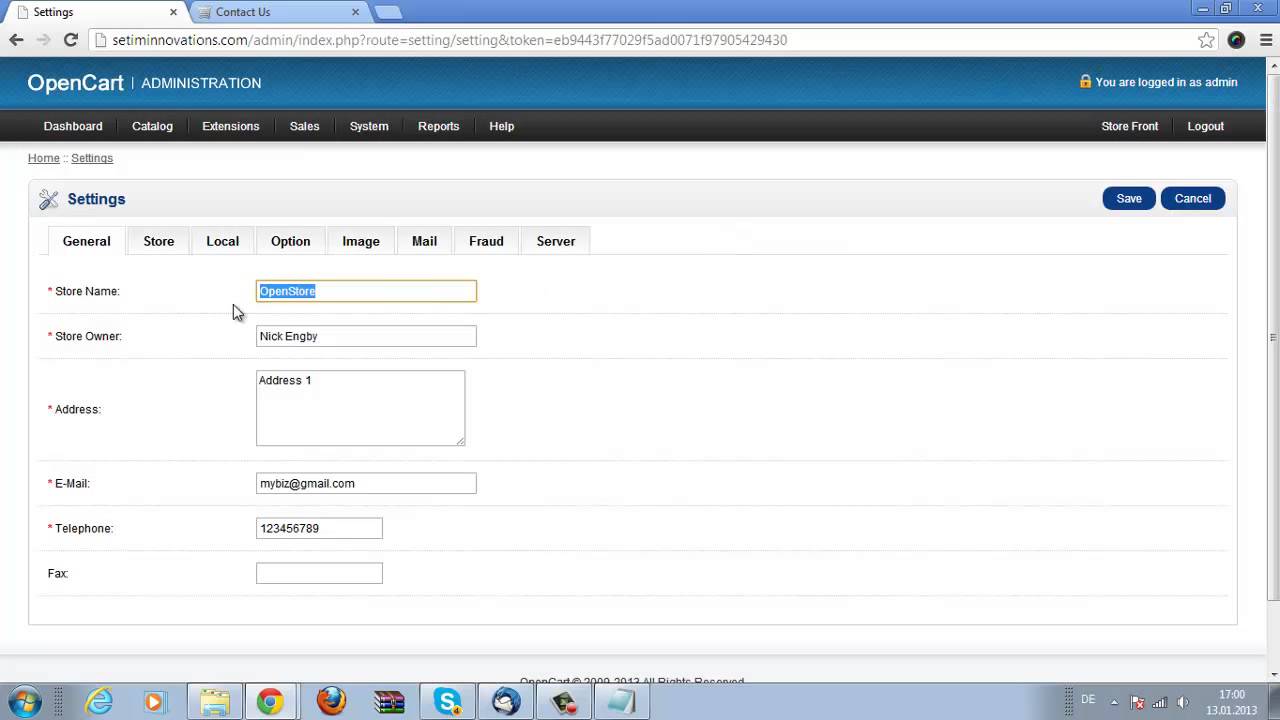
Task: Click the Settings wrench icon heading
Action: [49, 199]
